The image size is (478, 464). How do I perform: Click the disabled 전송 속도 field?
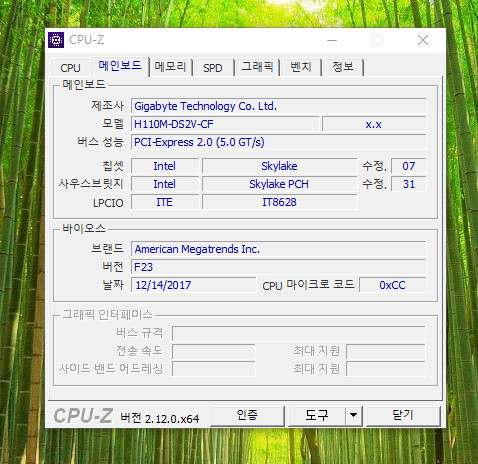click(x=214, y=351)
